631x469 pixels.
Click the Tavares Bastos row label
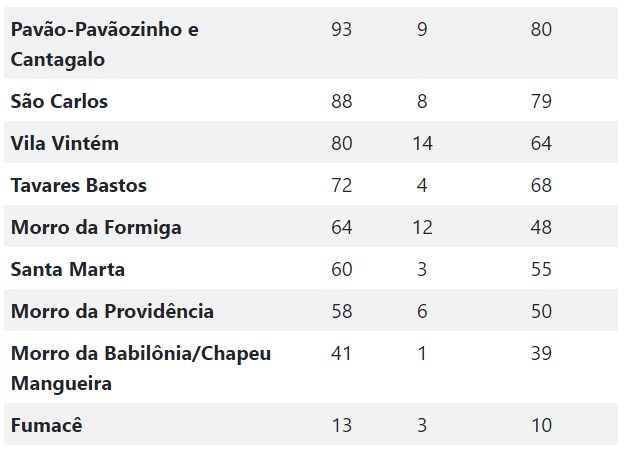[x=79, y=185]
